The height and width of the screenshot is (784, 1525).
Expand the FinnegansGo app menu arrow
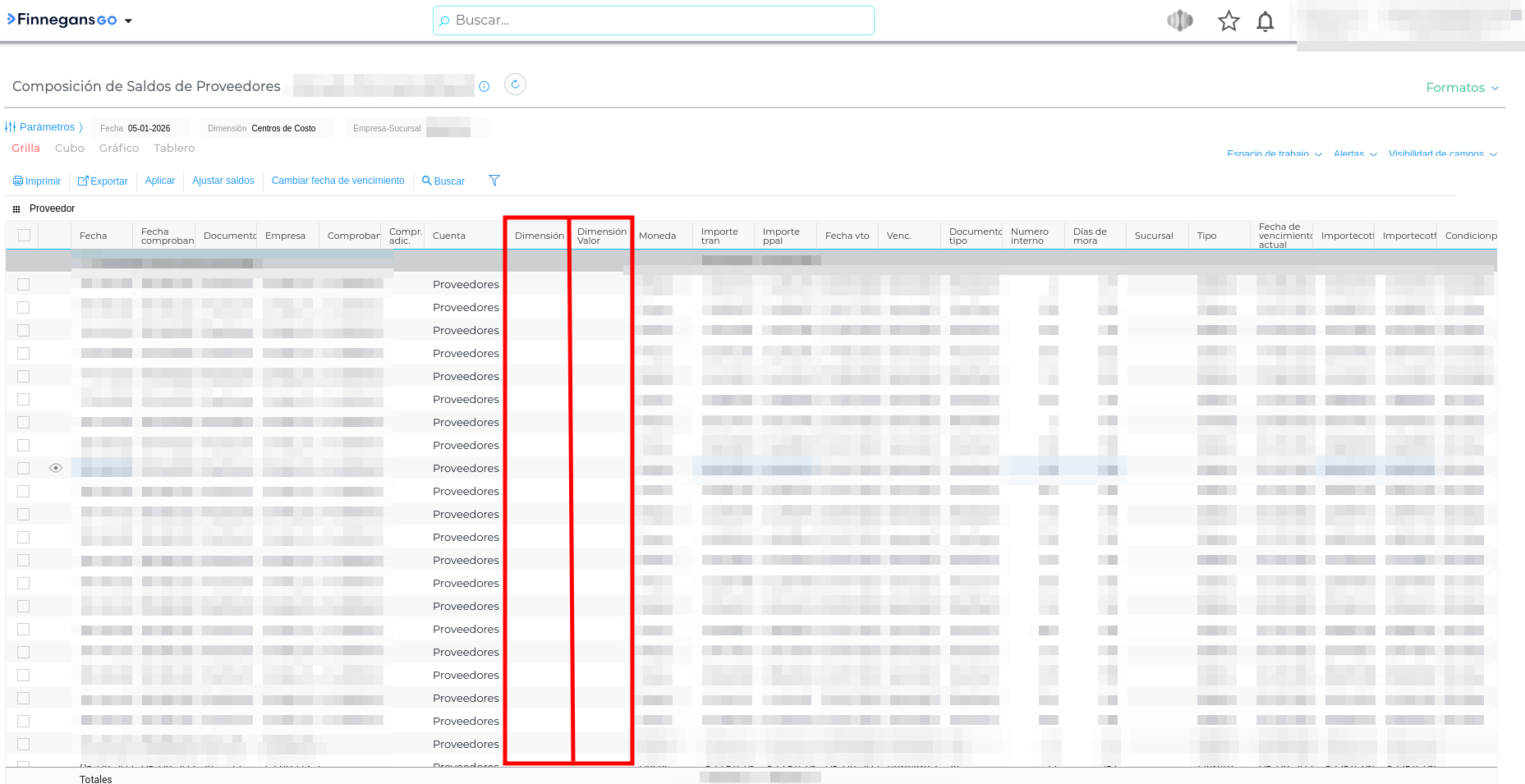tap(128, 21)
